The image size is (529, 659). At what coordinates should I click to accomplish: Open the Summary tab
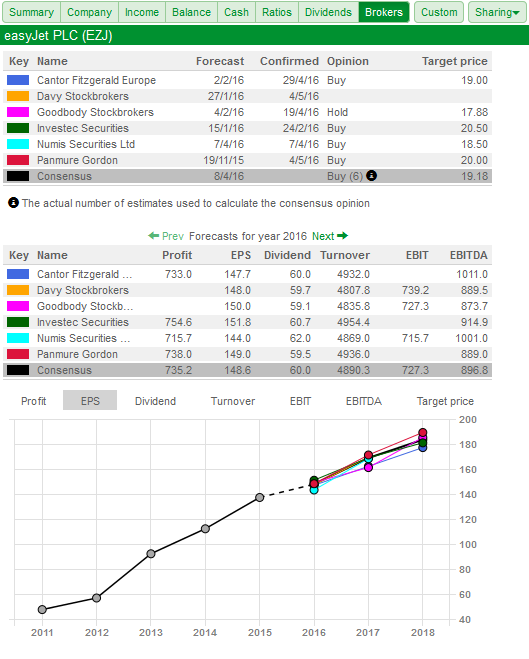[x=32, y=12]
